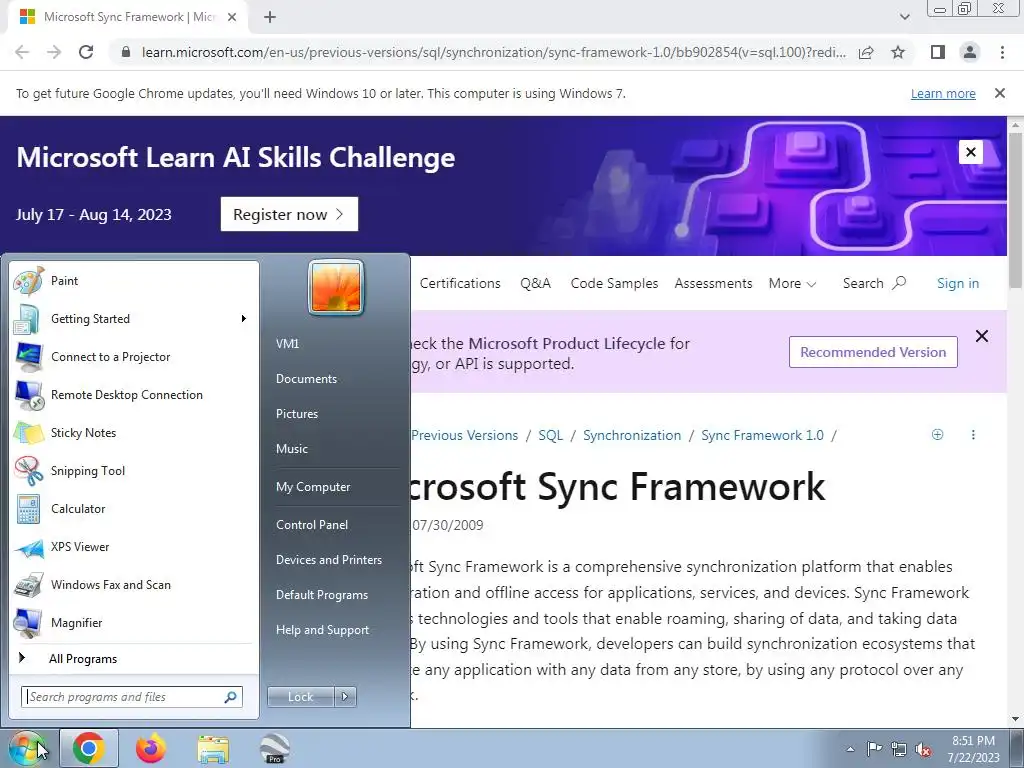Focus the Search programs and files box
The width and height of the screenshot is (1024, 768).
pos(132,697)
